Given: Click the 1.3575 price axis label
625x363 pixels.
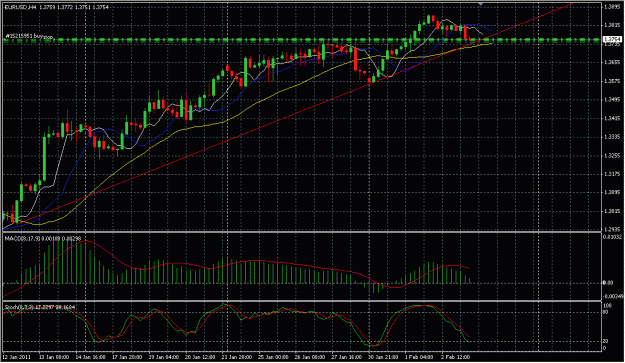Looking at the screenshot, I should point(613,81).
